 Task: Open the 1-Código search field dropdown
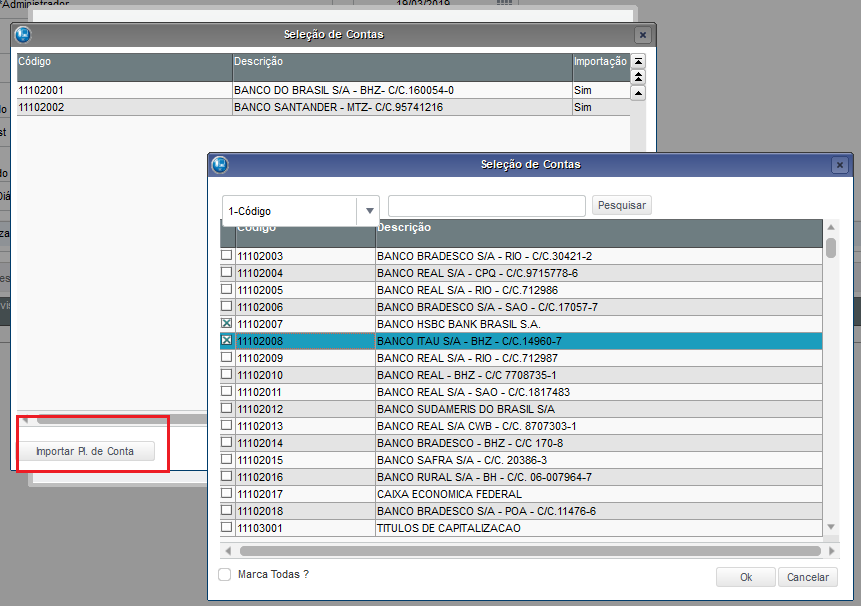(x=369, y=211)
